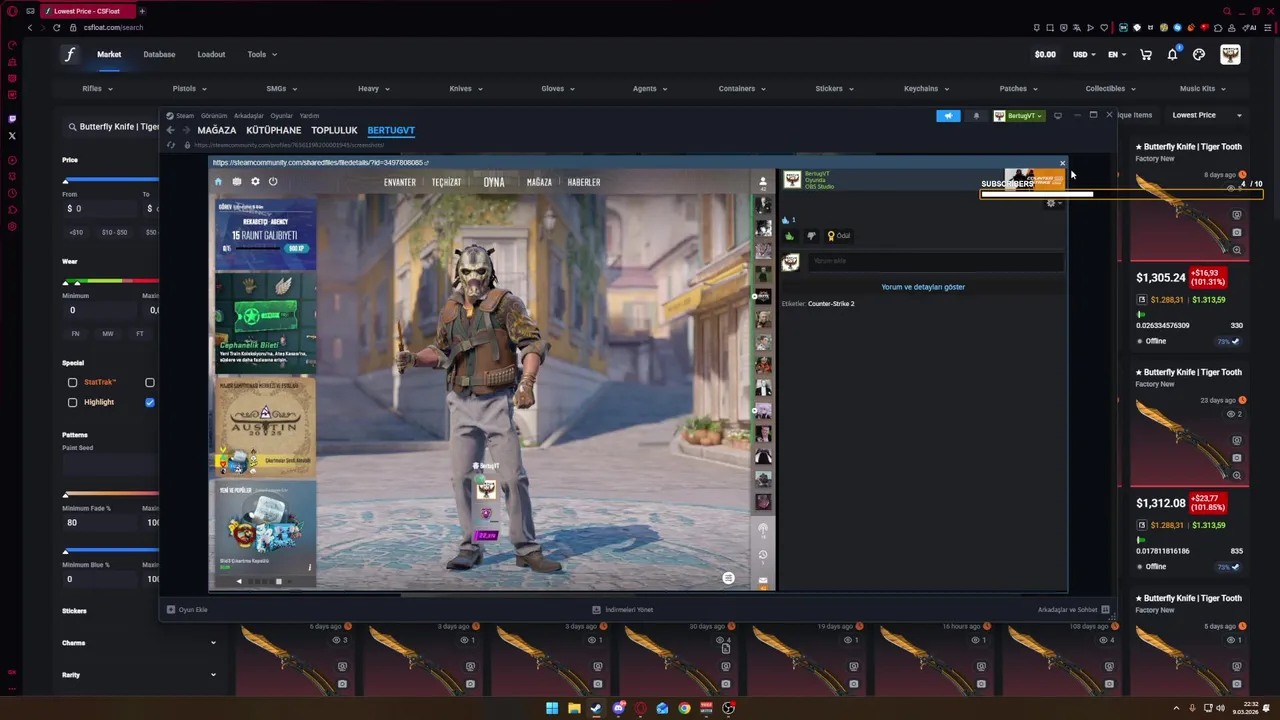Go back in the browser
Screen dimensions: 1280x720
point(30,27)
